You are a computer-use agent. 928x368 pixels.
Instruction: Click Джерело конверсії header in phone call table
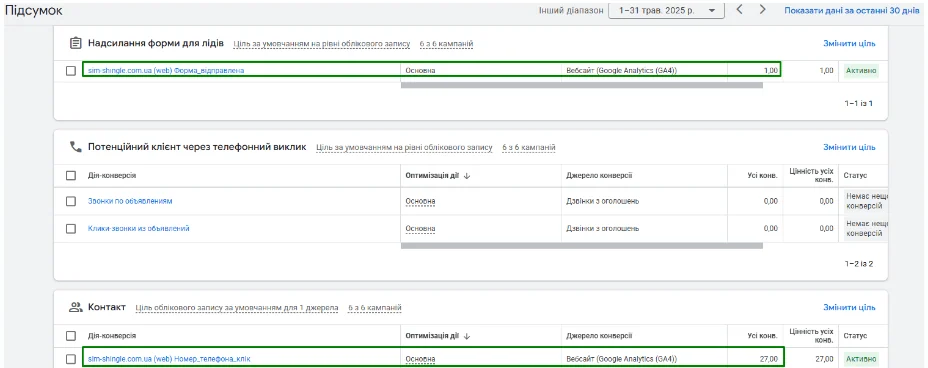coord(599,176)
